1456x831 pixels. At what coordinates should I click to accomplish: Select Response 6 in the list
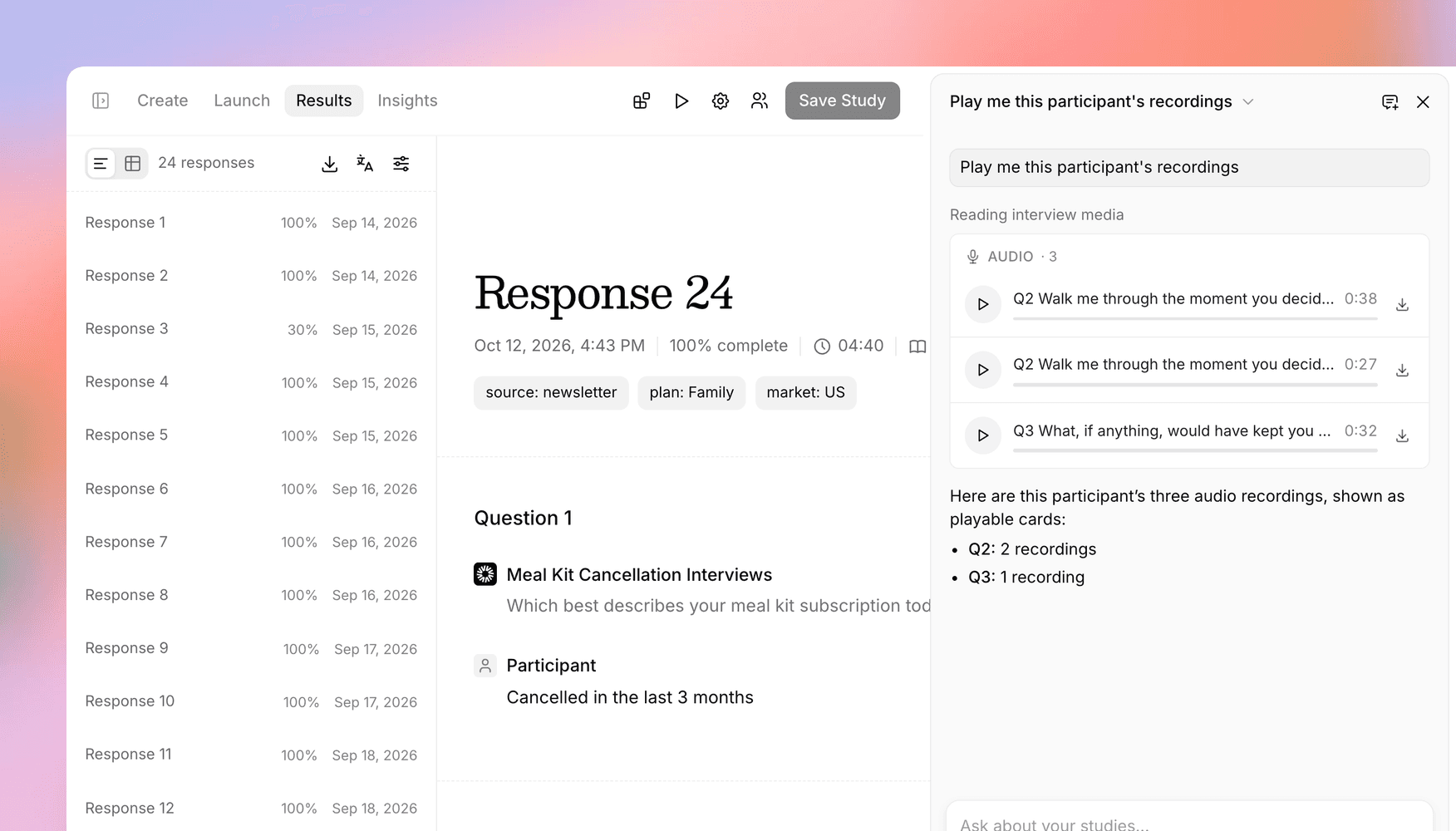click(251, 489)
